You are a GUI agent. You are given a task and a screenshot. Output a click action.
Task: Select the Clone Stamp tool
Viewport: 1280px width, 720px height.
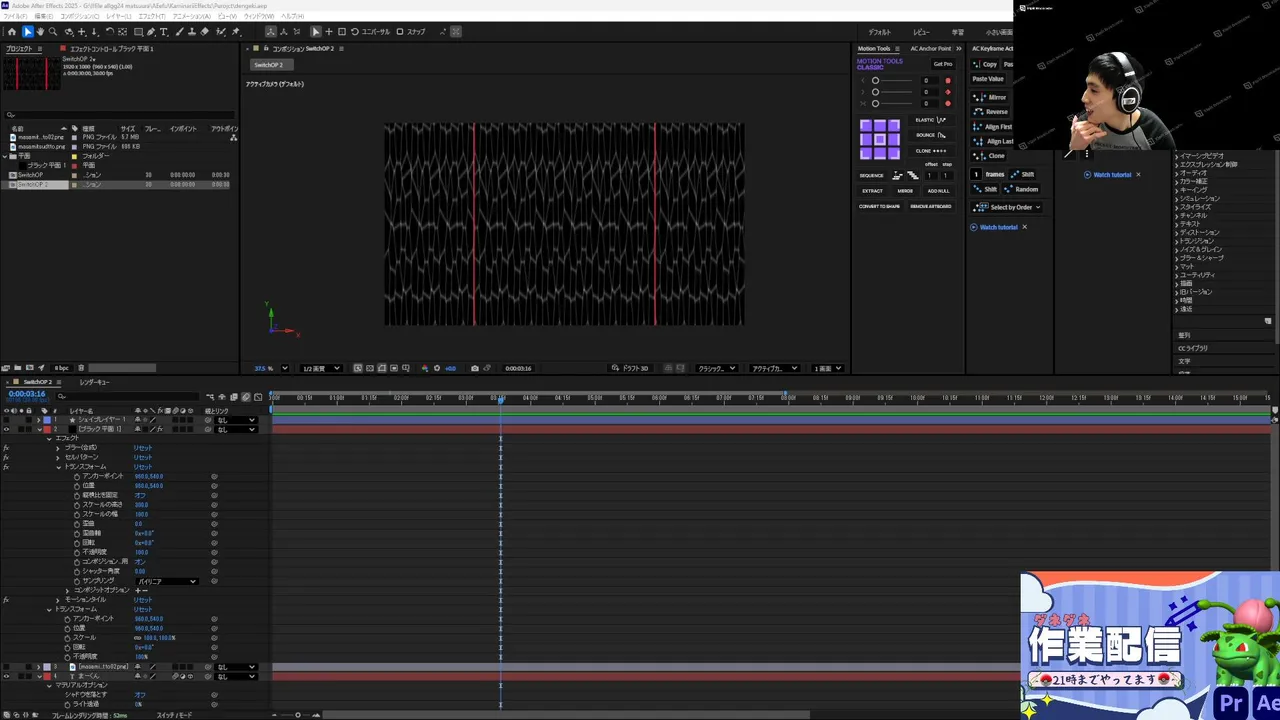192,31
